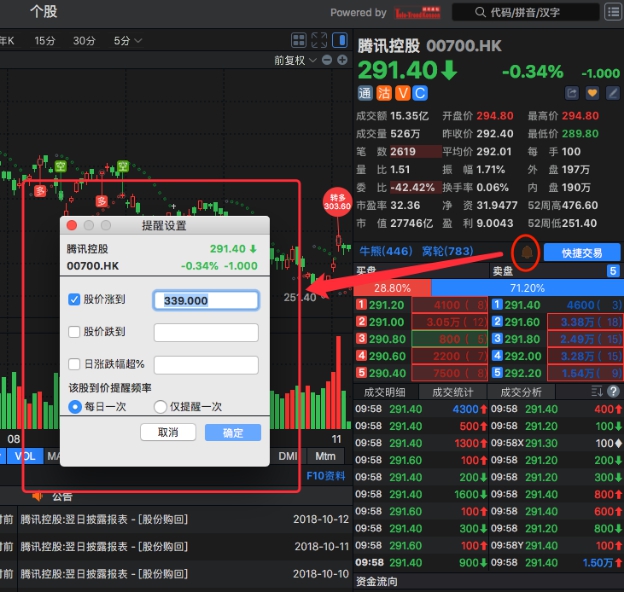Click the 股价跌到 price input field
The height and width of the screenshot is (592, 624).
(206, 332)
